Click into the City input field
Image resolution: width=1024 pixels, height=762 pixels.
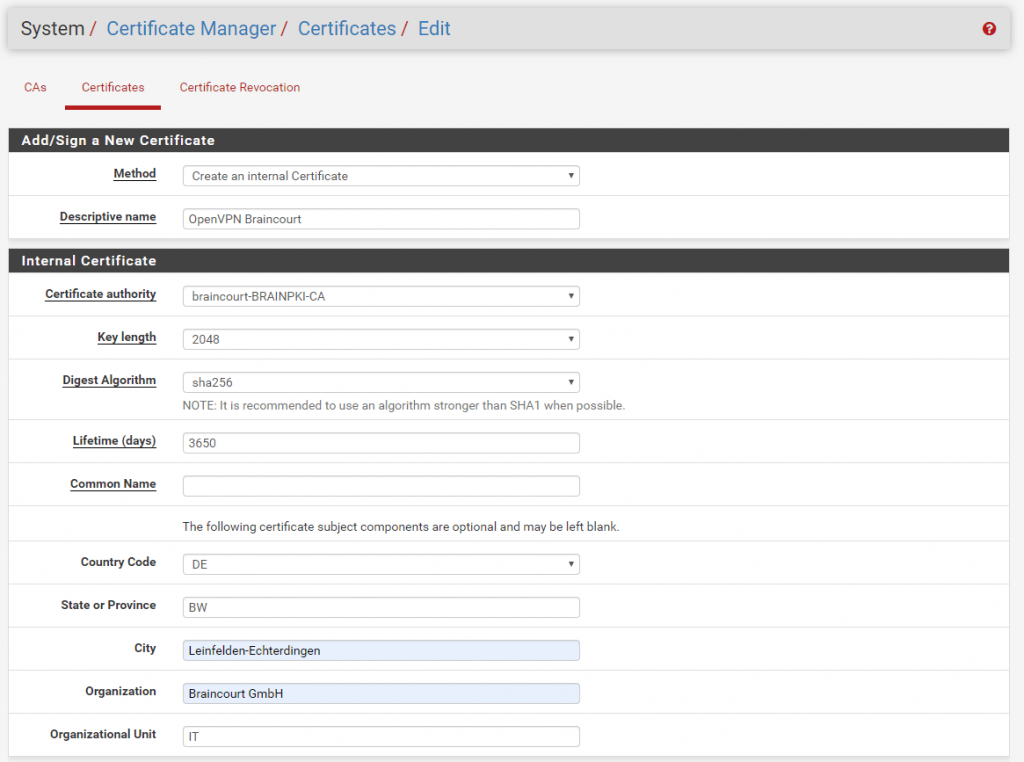381,650
